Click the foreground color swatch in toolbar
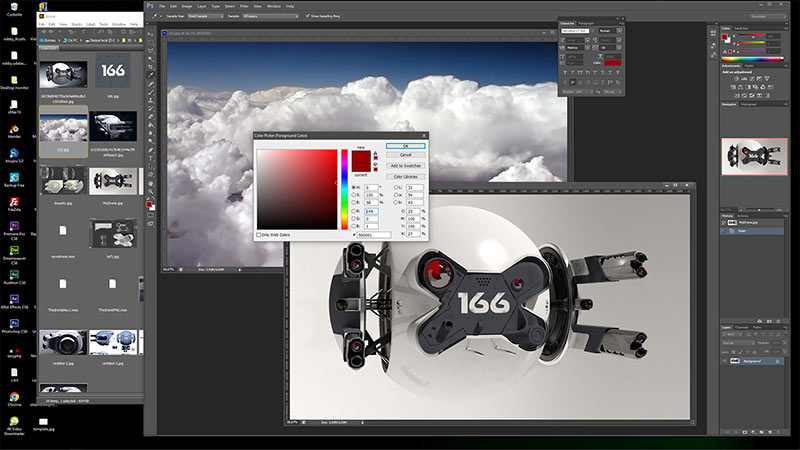The height and width of the screenshot is (450, 800). point(149,204)
